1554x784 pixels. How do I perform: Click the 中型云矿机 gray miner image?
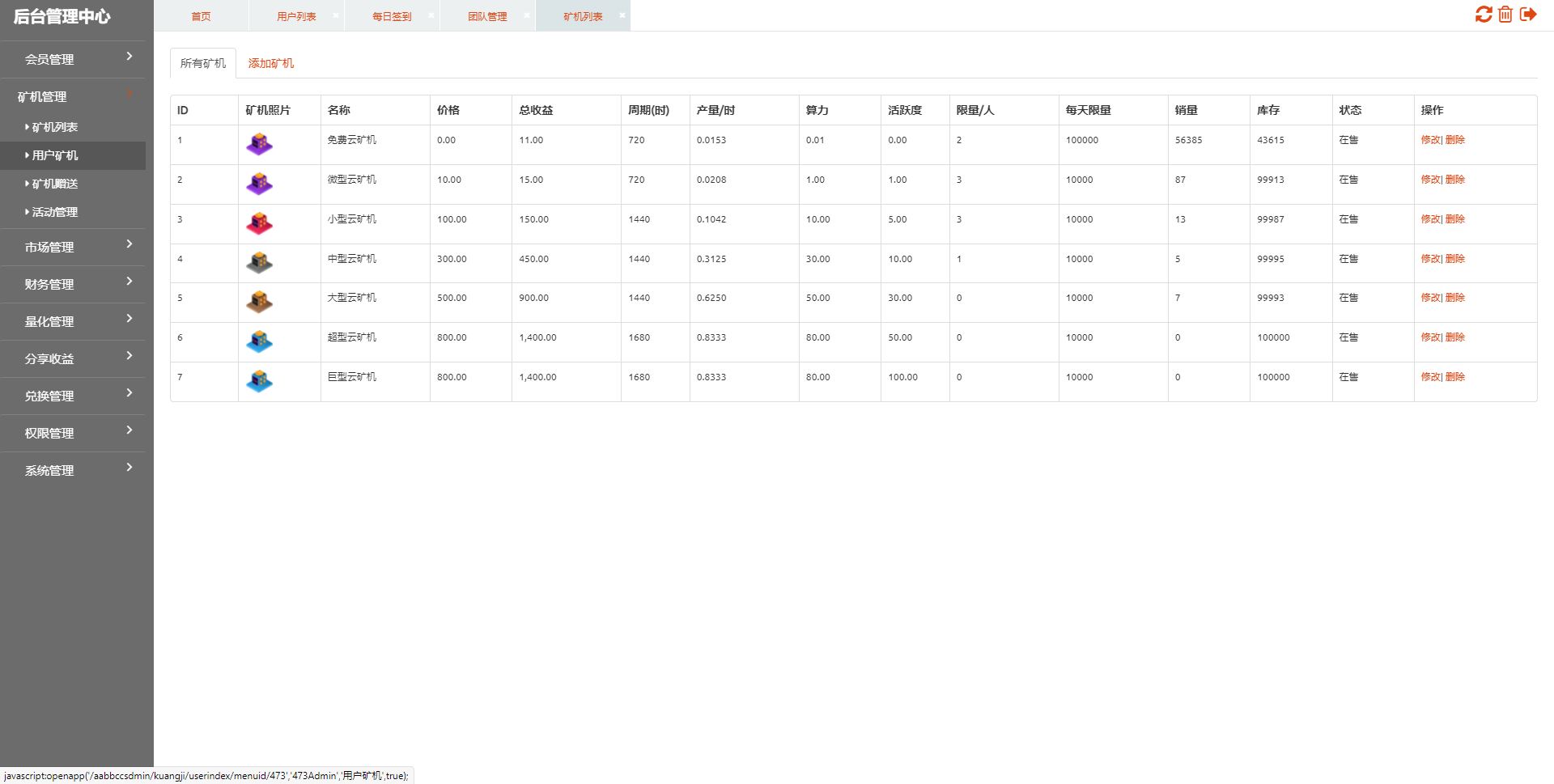point(259,263)
